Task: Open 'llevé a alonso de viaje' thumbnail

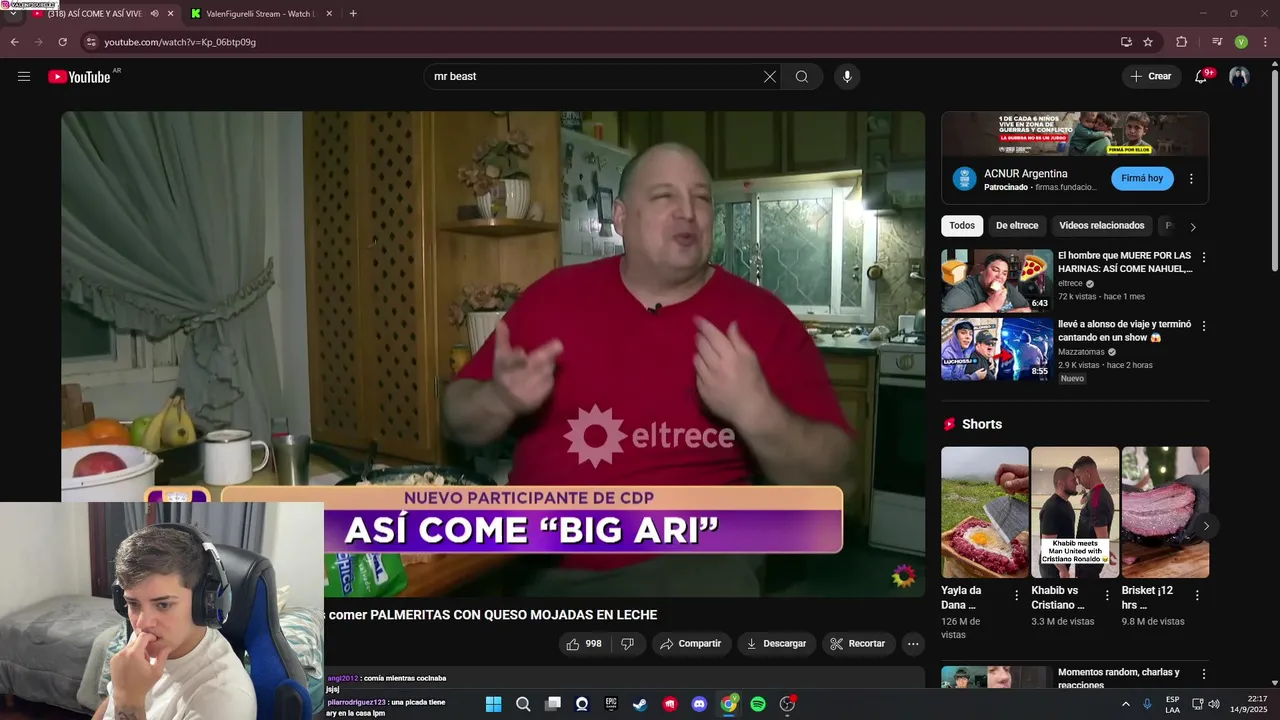Action: click(997, 349)
